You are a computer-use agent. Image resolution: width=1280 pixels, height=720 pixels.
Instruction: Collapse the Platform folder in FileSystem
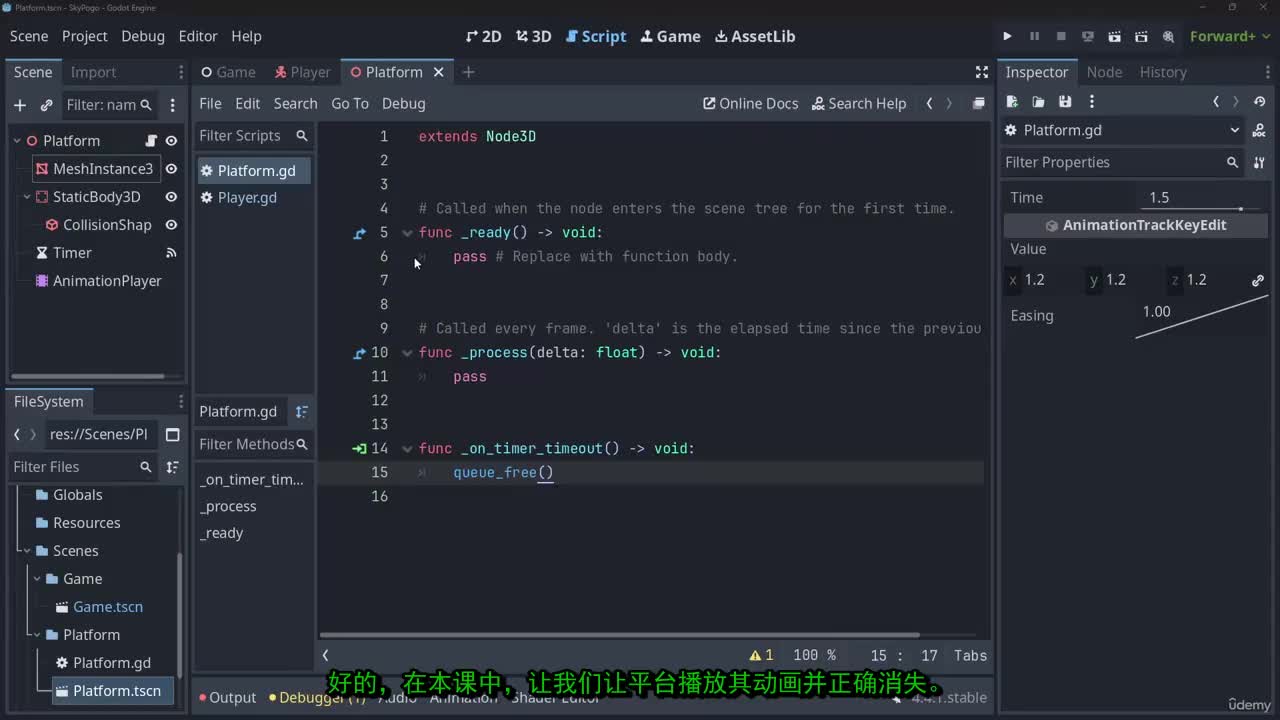pyautogui.click(x=37, y=635)
